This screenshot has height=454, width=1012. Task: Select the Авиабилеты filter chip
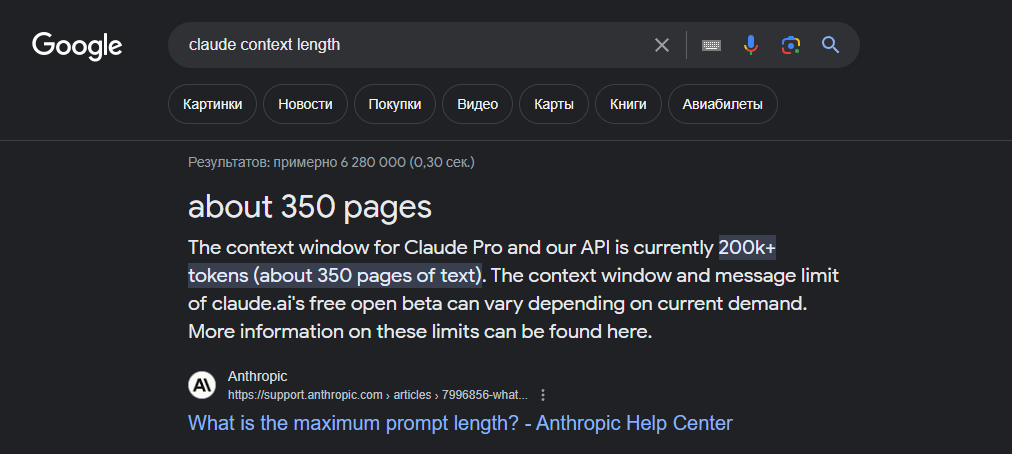point(722,104)
